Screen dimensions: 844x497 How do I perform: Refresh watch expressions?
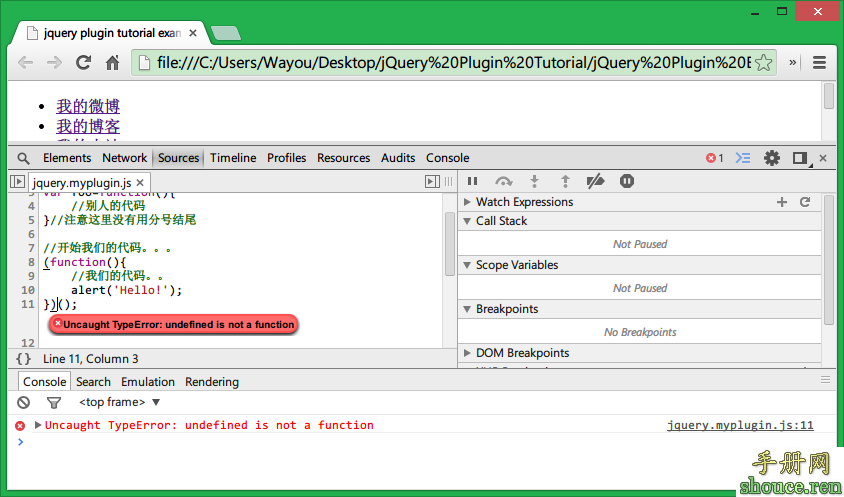point(804,202)
